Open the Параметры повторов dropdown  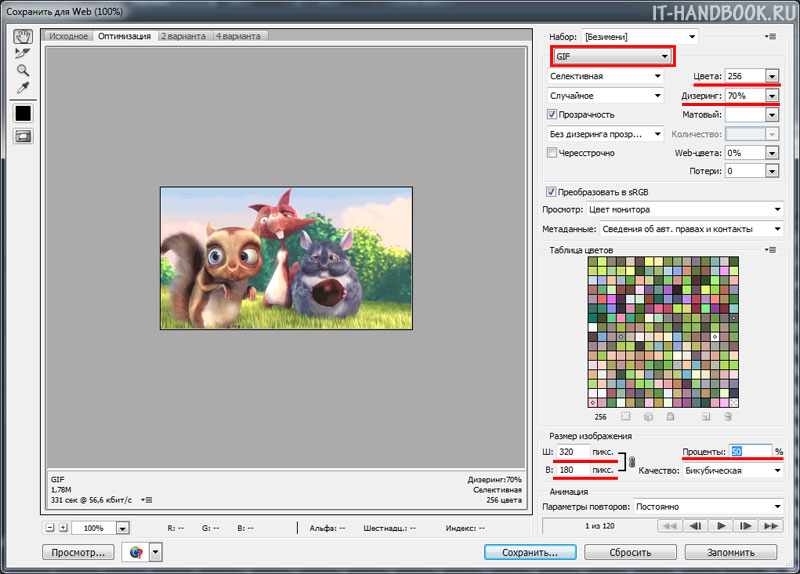tap(708, 507)
